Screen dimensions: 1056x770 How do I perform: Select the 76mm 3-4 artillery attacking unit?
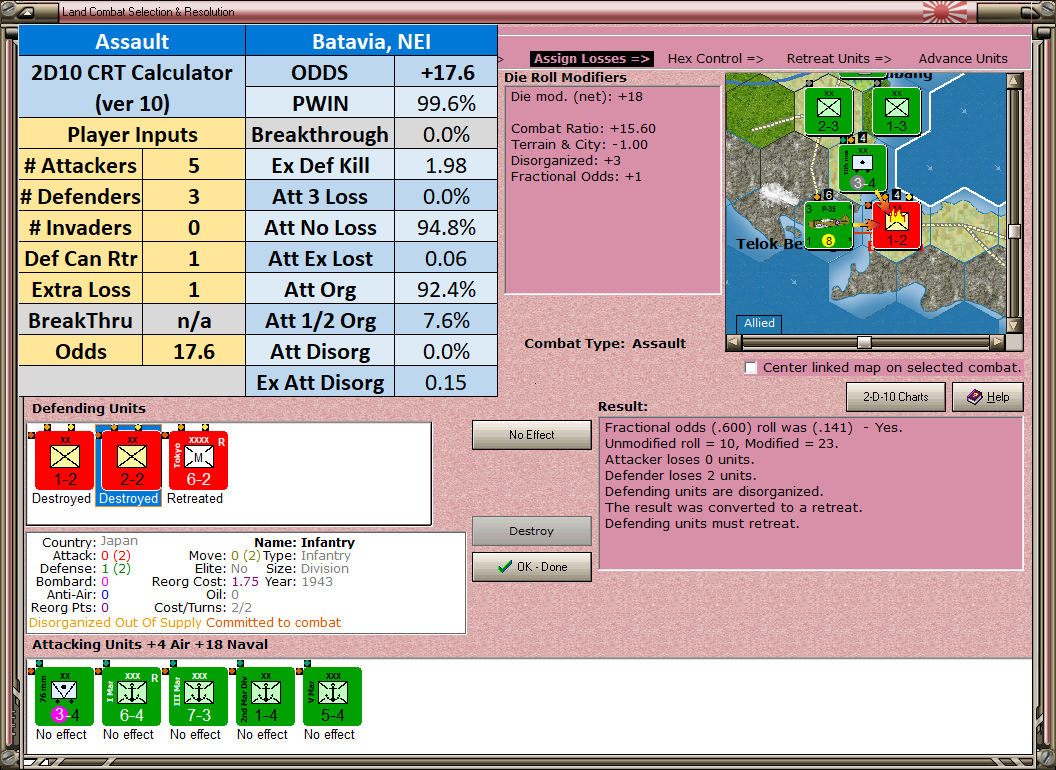pos(64,696)
